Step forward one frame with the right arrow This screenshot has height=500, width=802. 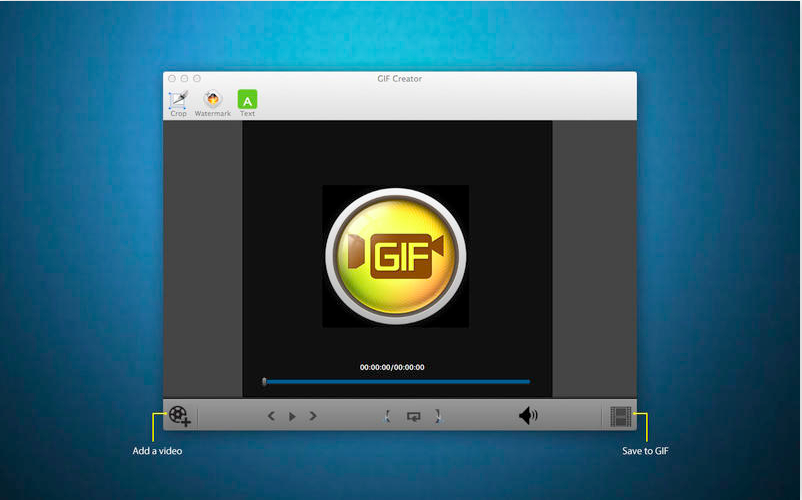pyautogui.click(x=313, y=416)
